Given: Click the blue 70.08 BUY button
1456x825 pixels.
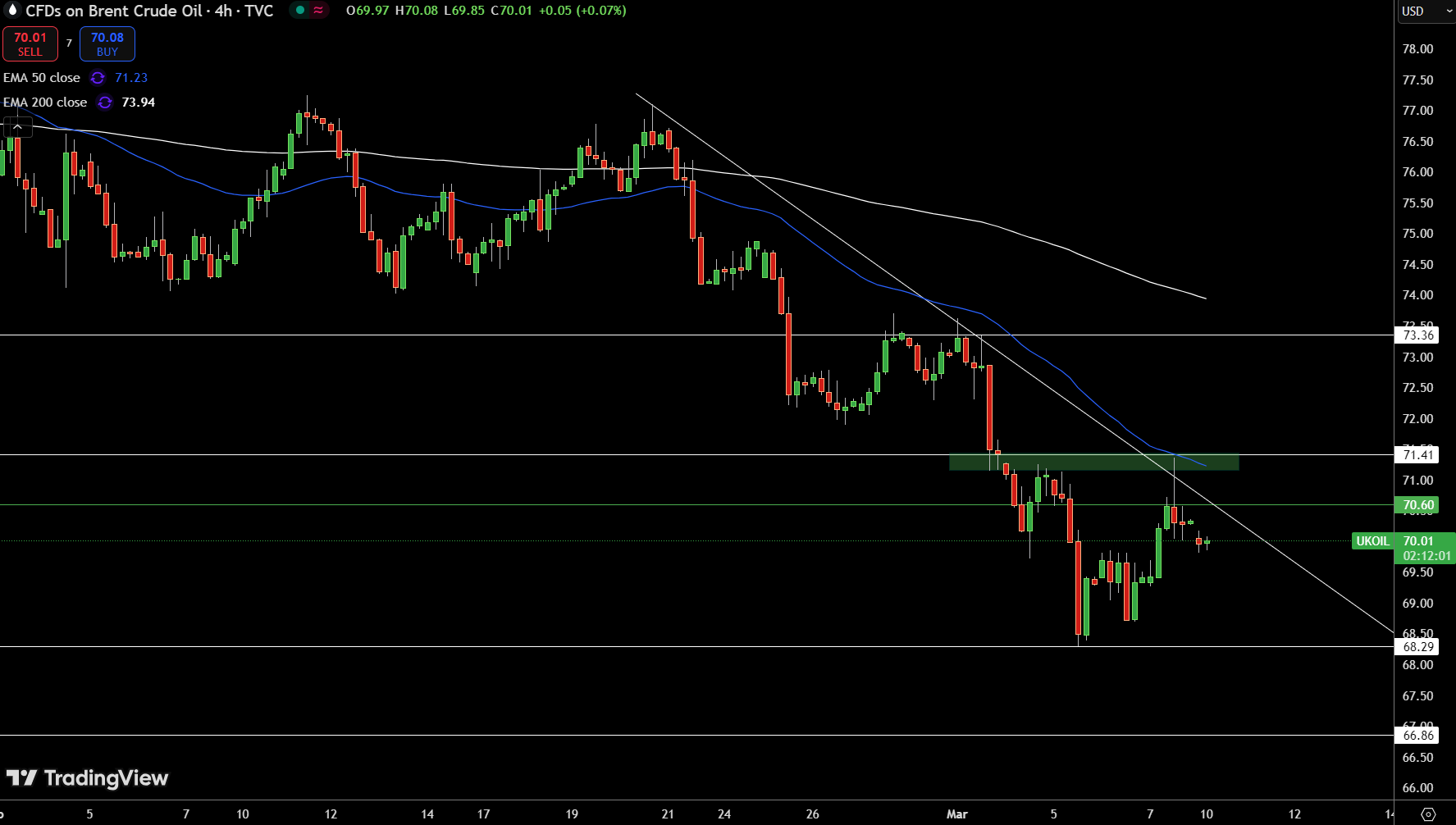Looking at the screenshot, I should [107, 44].
